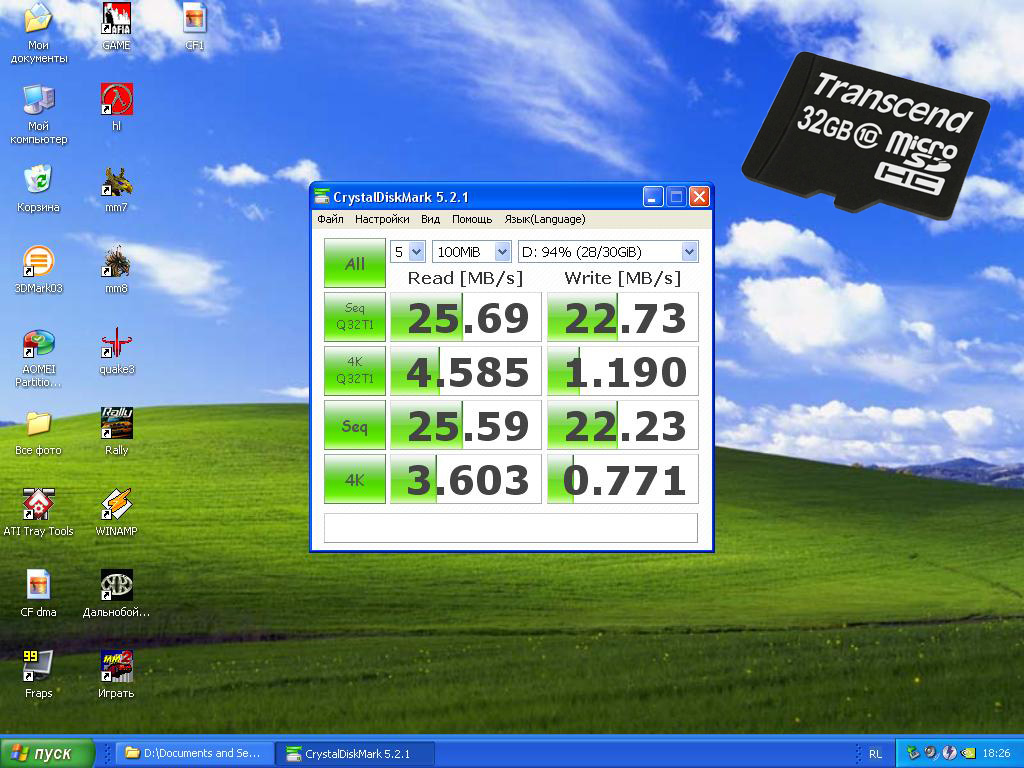The height and width of the screenshot is (768, 1024).
Task: Launch the Fraps shortcut
Action: pyautogui.click(x=38, y=674)
